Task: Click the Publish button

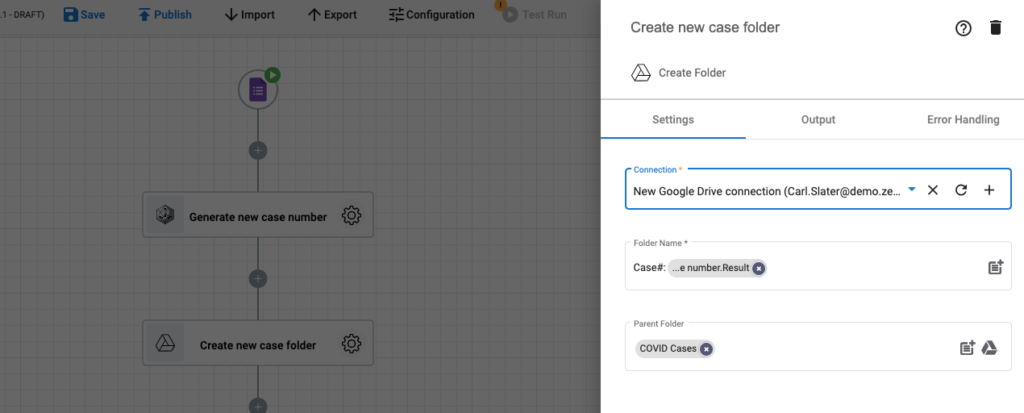Action: (165, 14)
